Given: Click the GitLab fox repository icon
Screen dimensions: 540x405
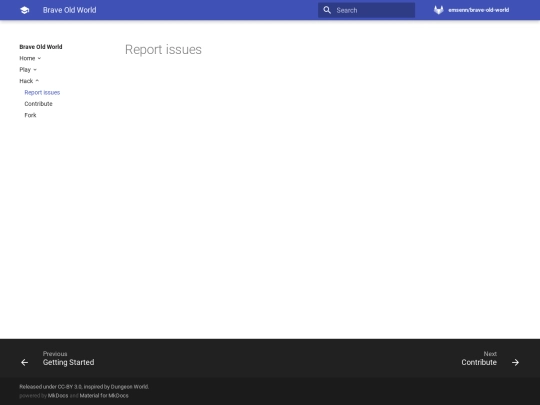Looking at the screenshot, I should tap(438, 10).
